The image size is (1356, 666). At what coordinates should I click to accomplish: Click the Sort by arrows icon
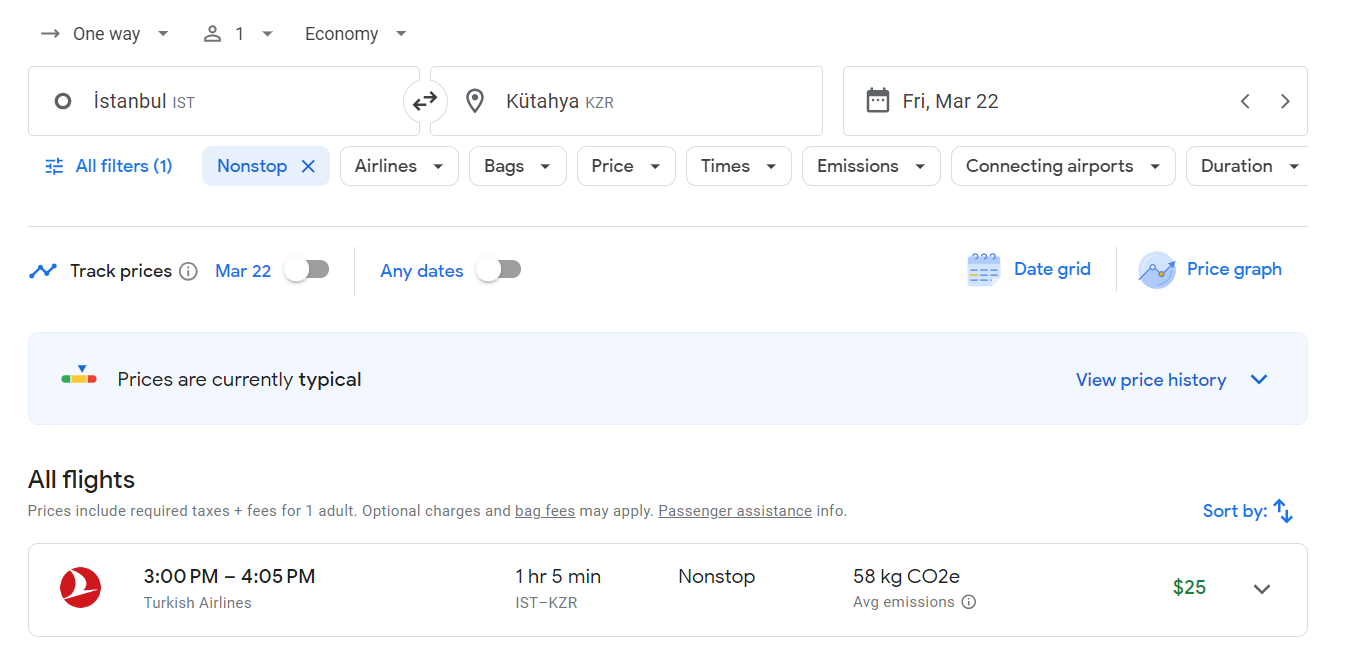[x=1283, y=511]
